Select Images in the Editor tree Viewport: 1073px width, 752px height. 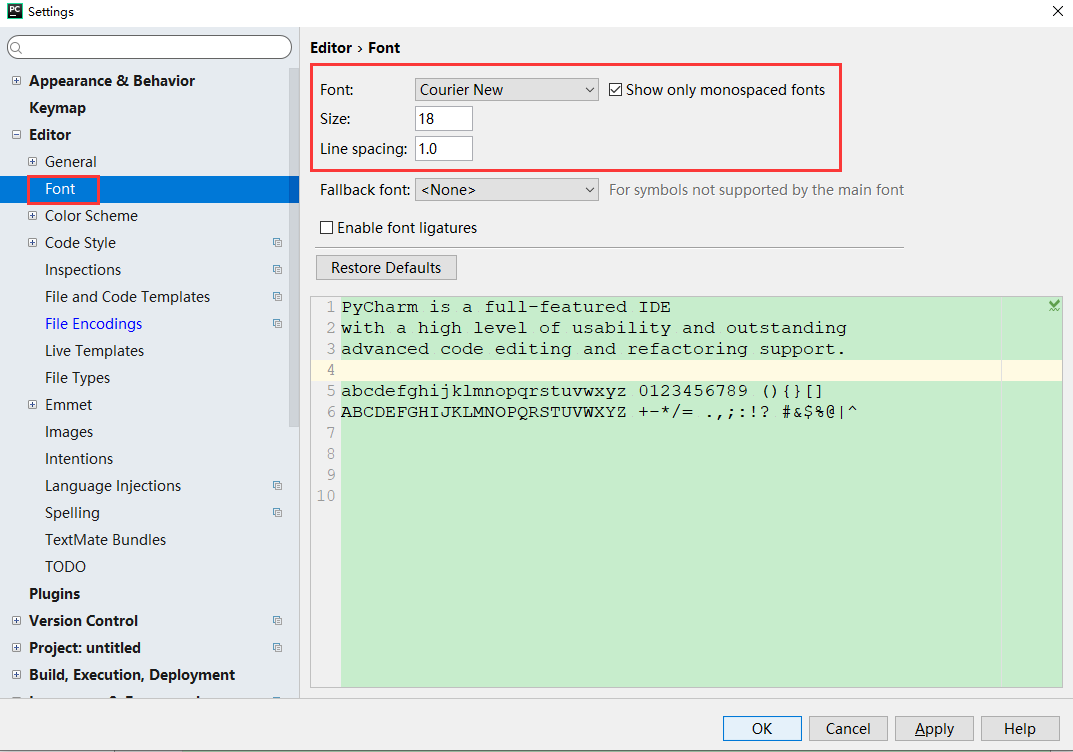click(x=69, y=432)
